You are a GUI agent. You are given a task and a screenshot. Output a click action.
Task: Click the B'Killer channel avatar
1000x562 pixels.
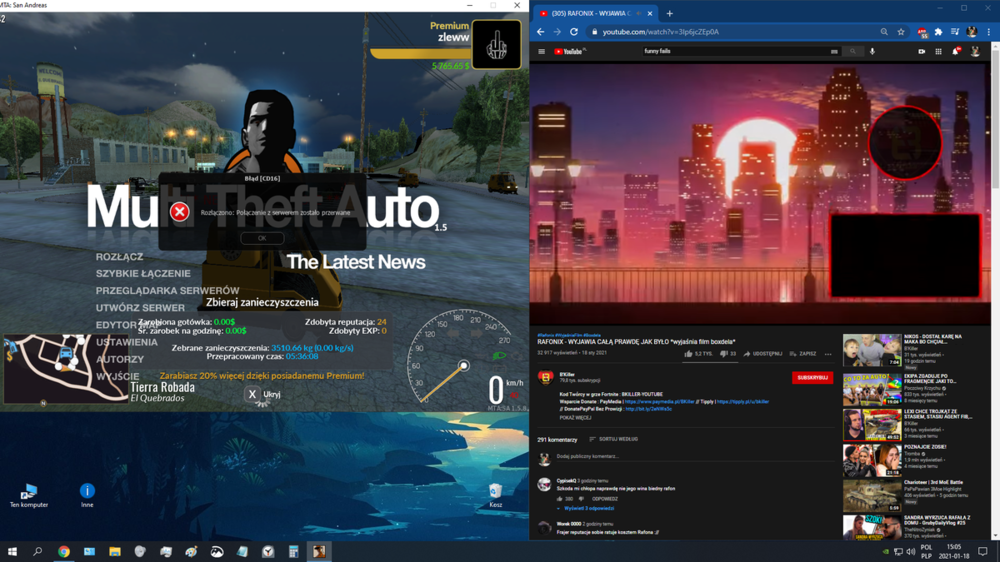545,378
